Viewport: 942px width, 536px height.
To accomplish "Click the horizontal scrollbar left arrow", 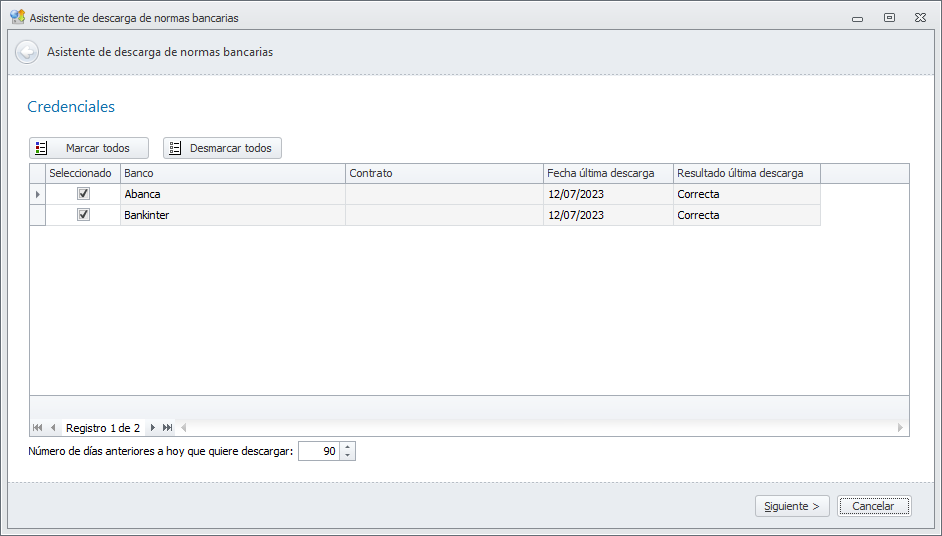I will (183, 428).
